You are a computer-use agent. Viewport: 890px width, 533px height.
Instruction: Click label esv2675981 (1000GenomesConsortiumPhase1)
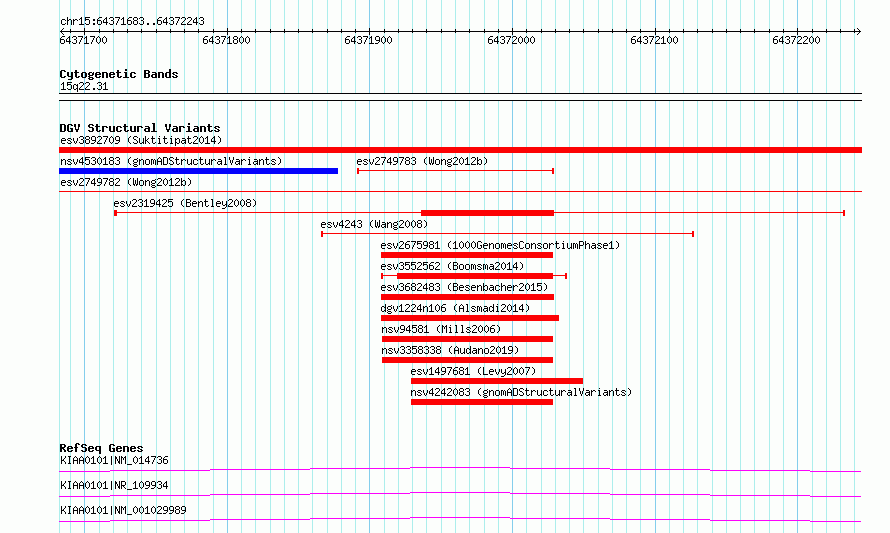pyautogui.click(x=500, y=245)
